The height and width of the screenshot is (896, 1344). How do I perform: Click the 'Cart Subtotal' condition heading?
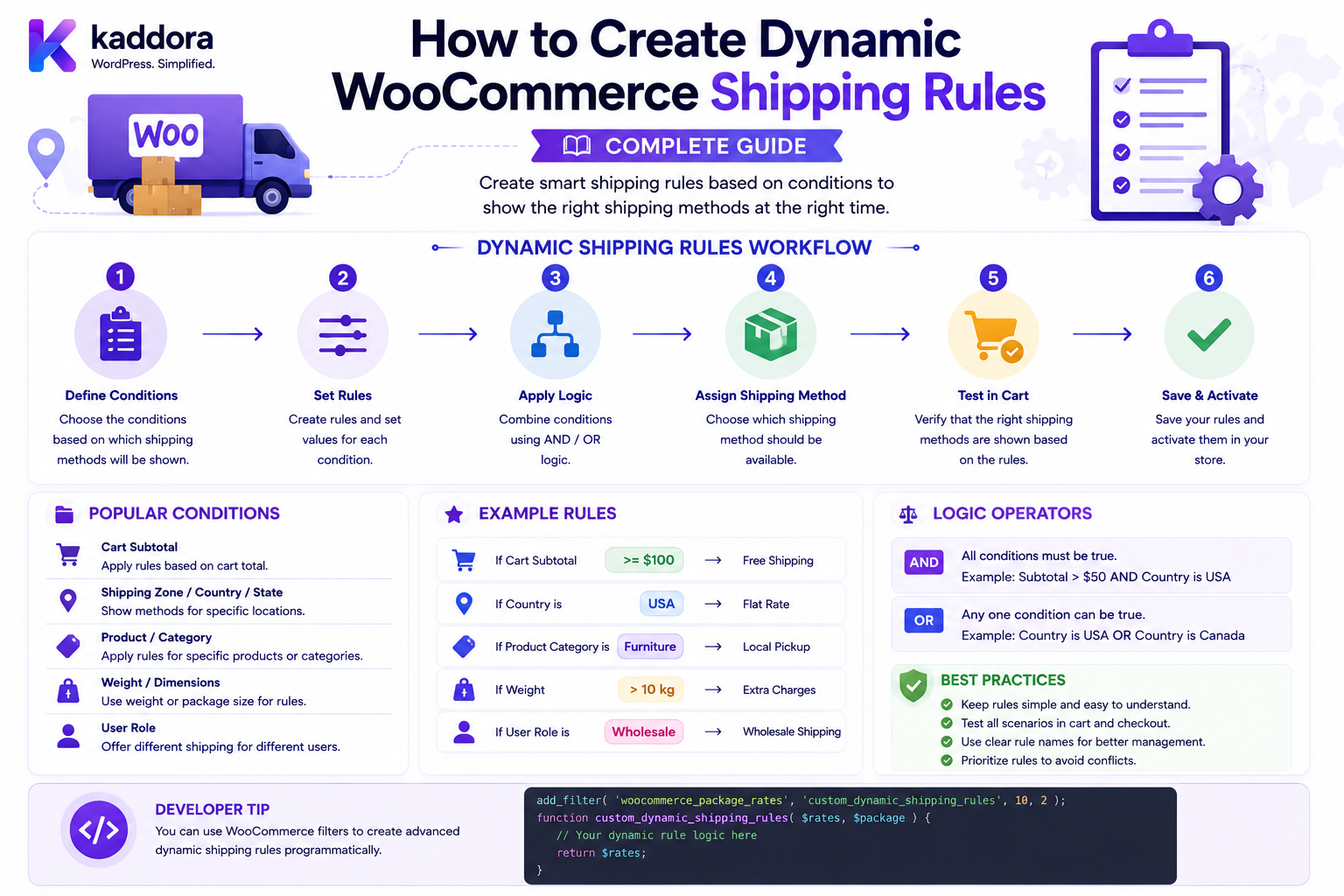click(x=139, y=547)
